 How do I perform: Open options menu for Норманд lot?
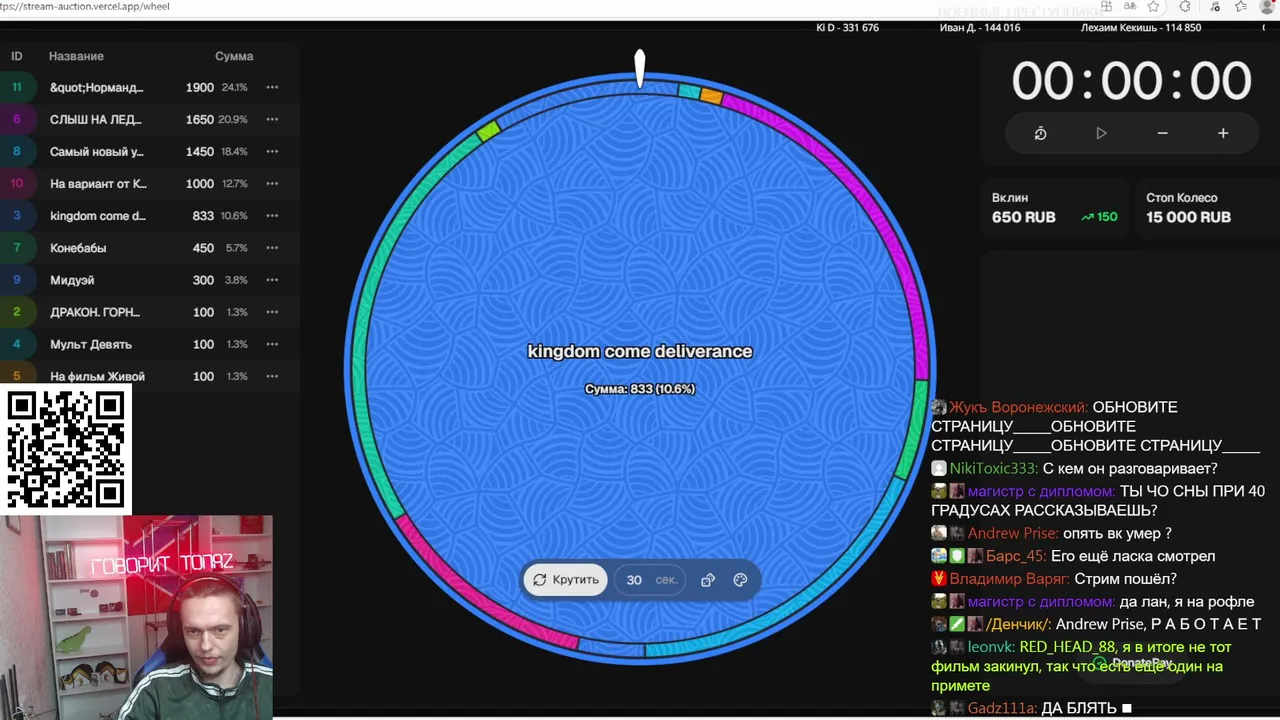[272, 88]
